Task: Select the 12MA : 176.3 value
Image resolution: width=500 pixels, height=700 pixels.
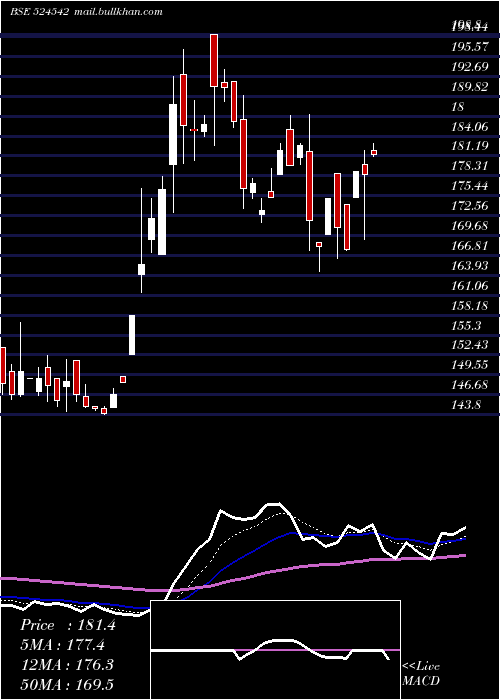Action: (66, 665)
